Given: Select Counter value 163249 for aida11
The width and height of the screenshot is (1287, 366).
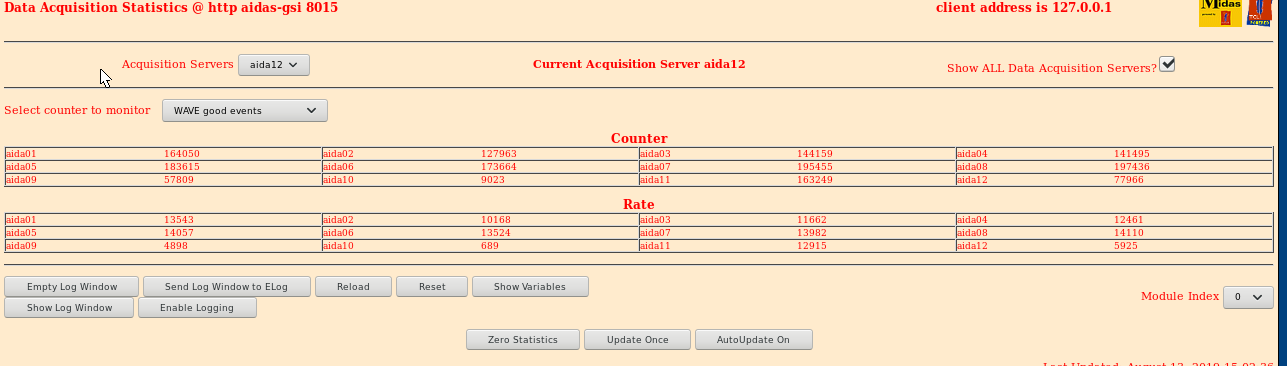Looking at the screenshot, I should click(x=815, y=180).
